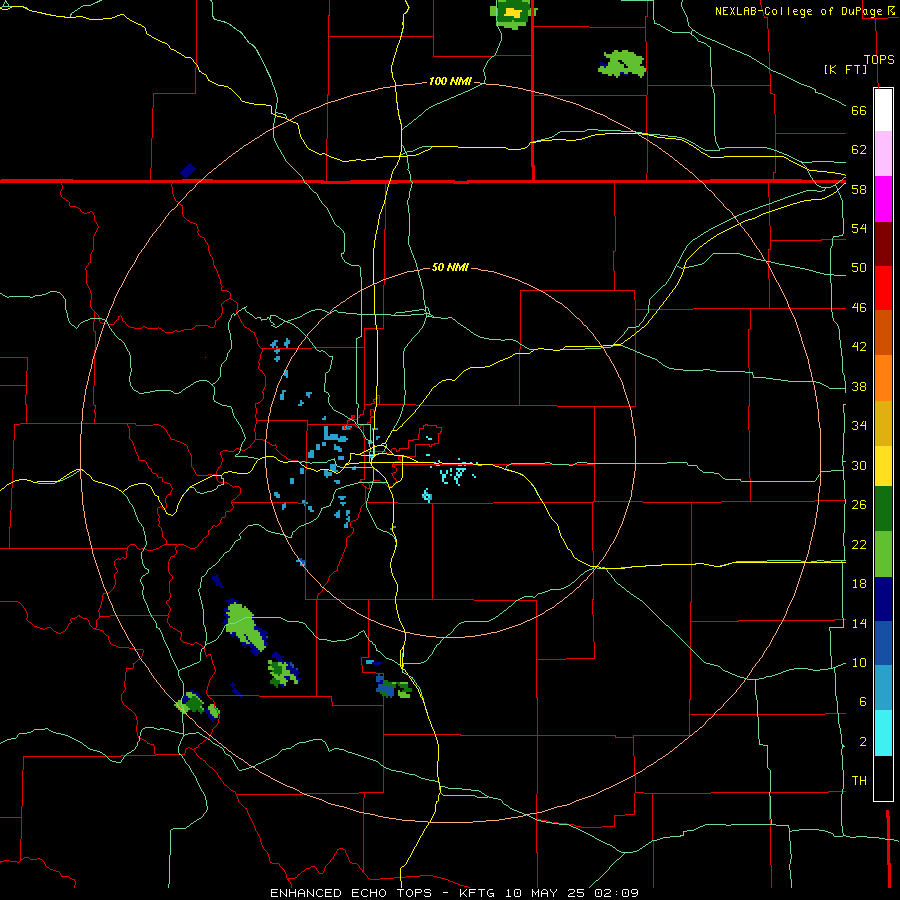900x900 pixels.
Task: Click the "42" scale label
Action: [859, 347]
